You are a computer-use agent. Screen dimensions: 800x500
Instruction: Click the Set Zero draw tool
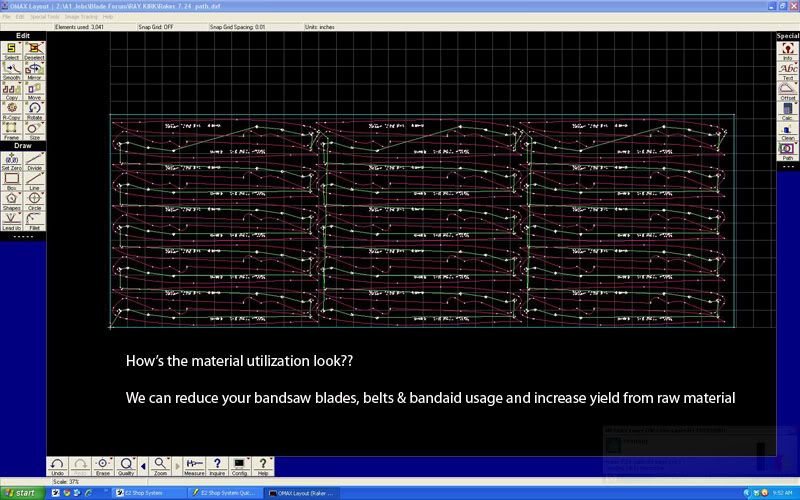click(11, 161)
